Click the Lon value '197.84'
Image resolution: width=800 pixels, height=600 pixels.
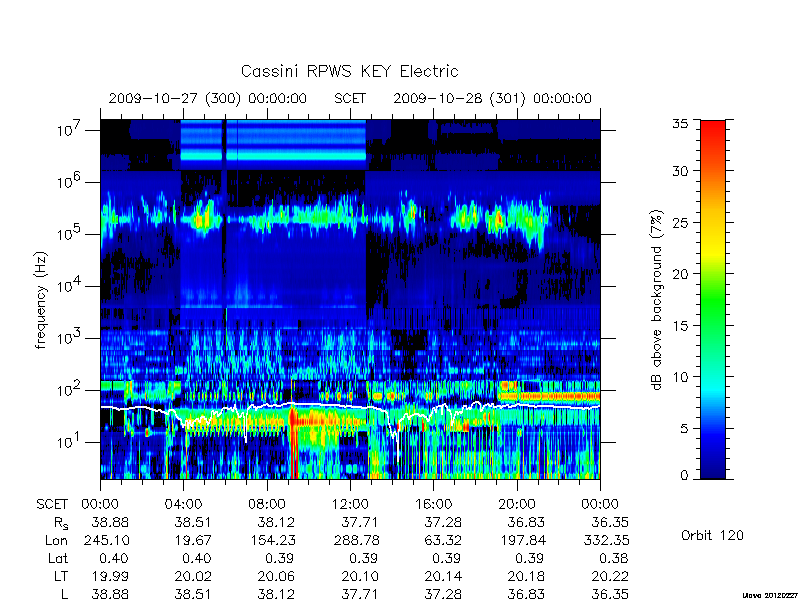[x=523, y=540]
